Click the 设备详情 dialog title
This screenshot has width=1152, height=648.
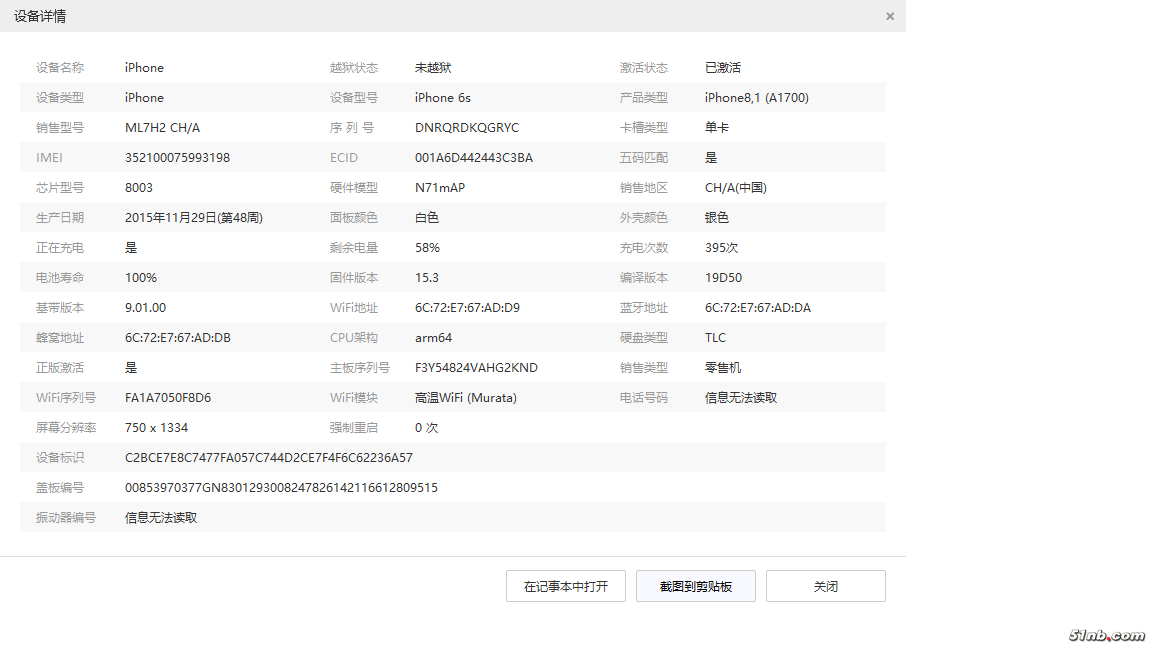tap(40, 16)
